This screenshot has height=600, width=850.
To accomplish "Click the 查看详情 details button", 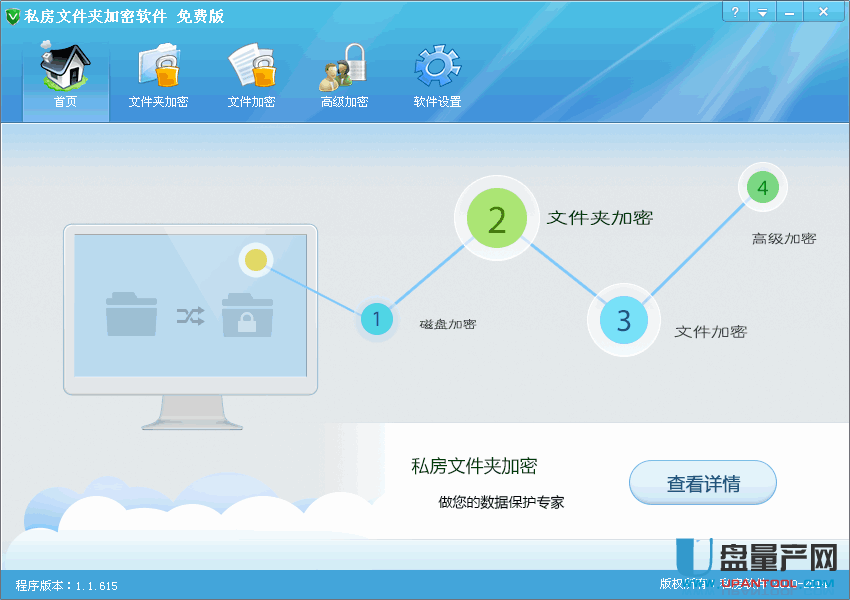I will (x=702, y=482).
